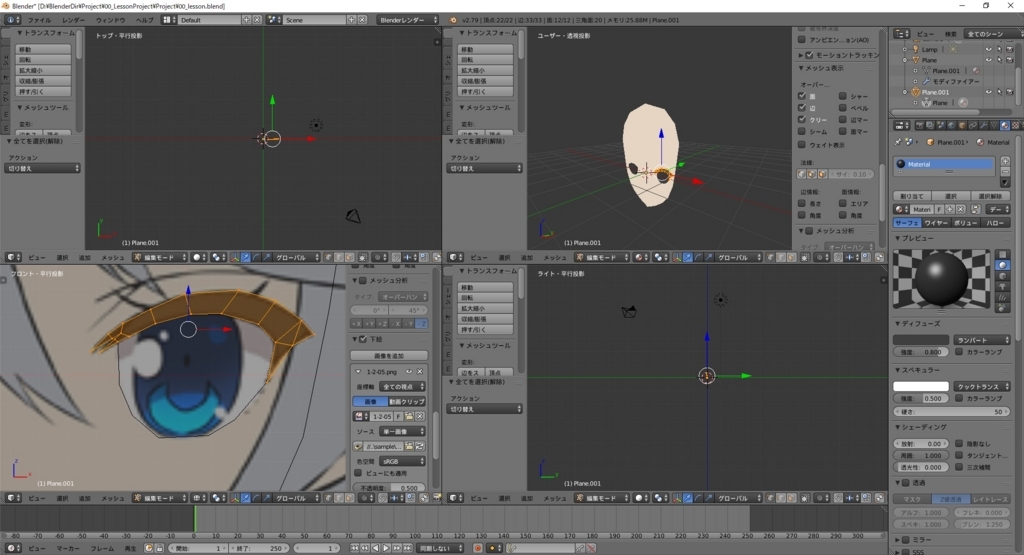This screenshot has width=1024, height=555.
Task: Toggle the background images checkbox
Action: click(363, 339)
